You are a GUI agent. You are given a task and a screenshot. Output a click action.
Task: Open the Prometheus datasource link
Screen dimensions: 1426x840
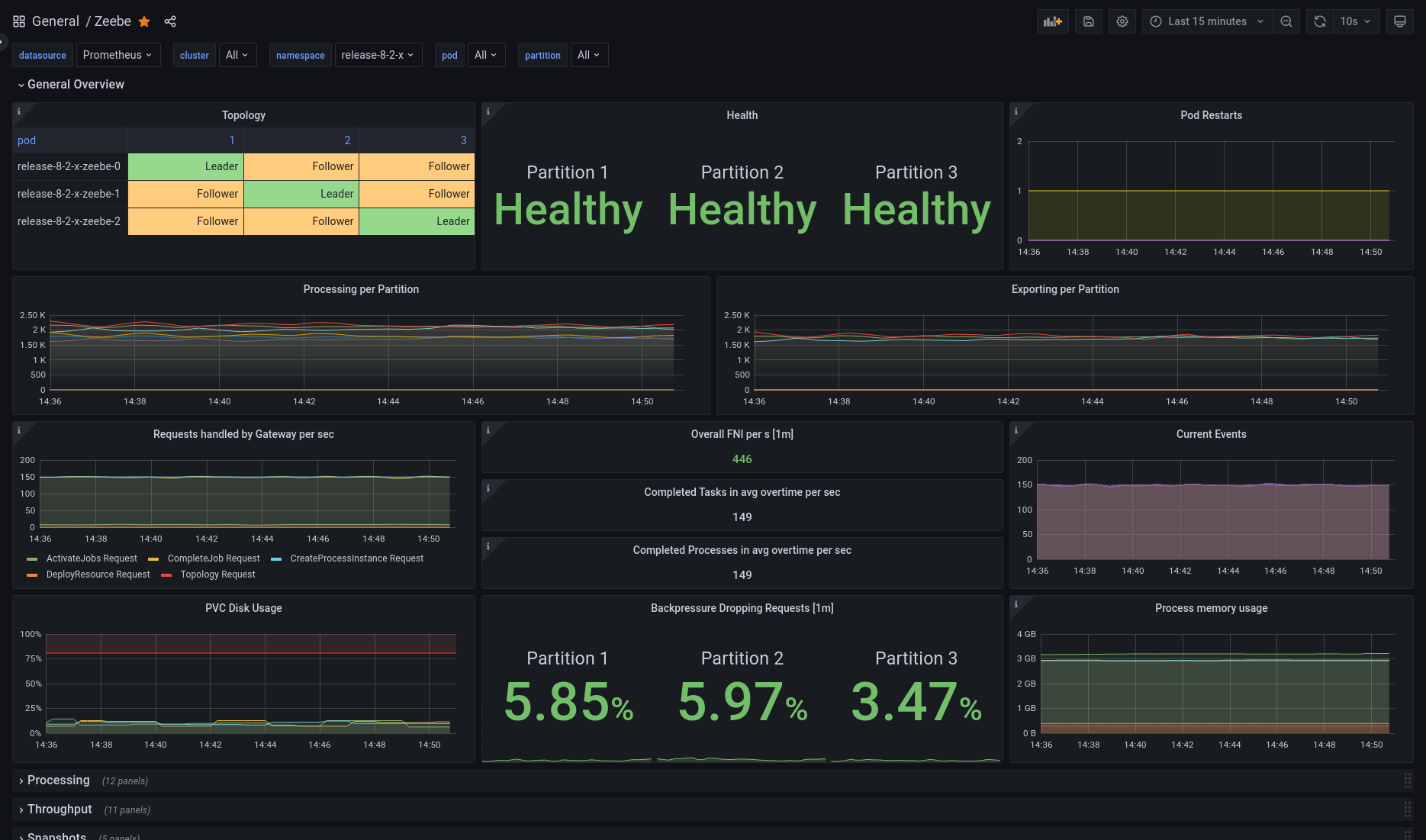(x=42, y=54)
